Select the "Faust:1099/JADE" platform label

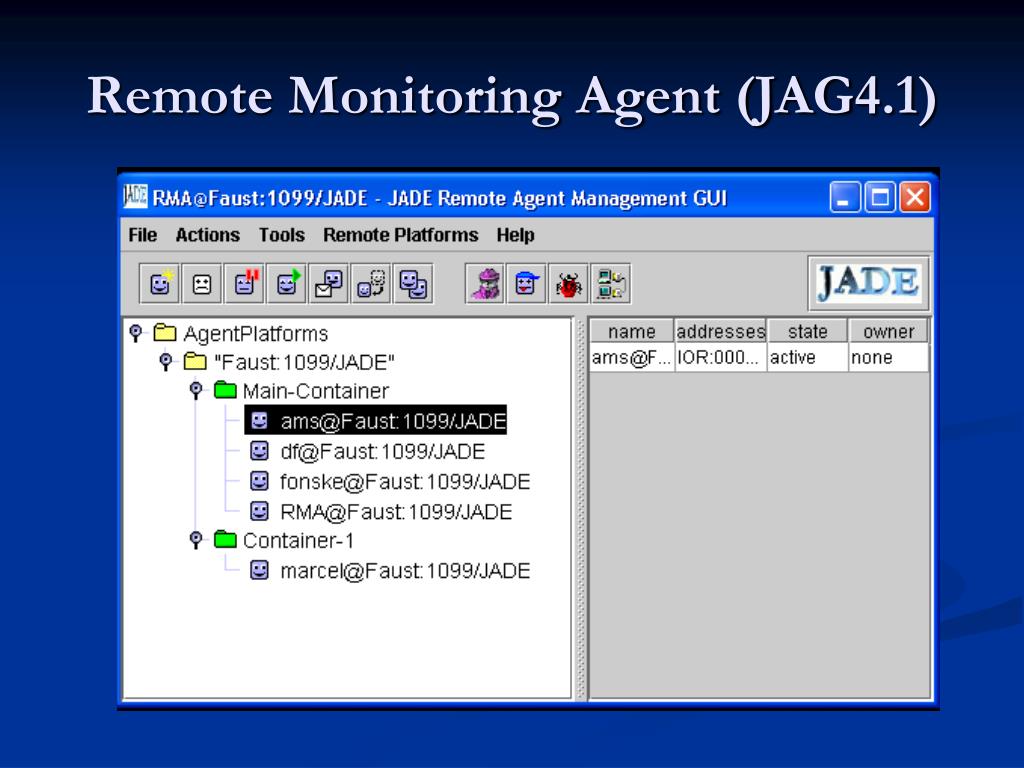click(304, 362)
